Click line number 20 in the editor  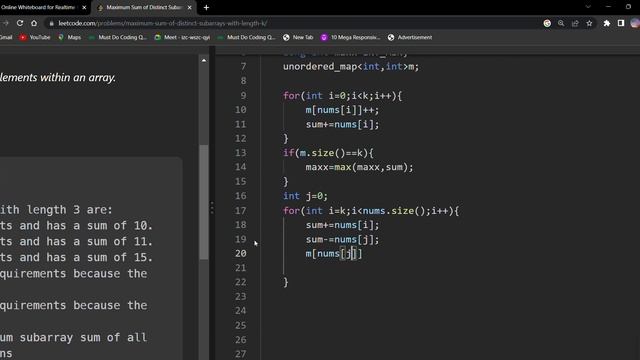[x=241, y=253]
